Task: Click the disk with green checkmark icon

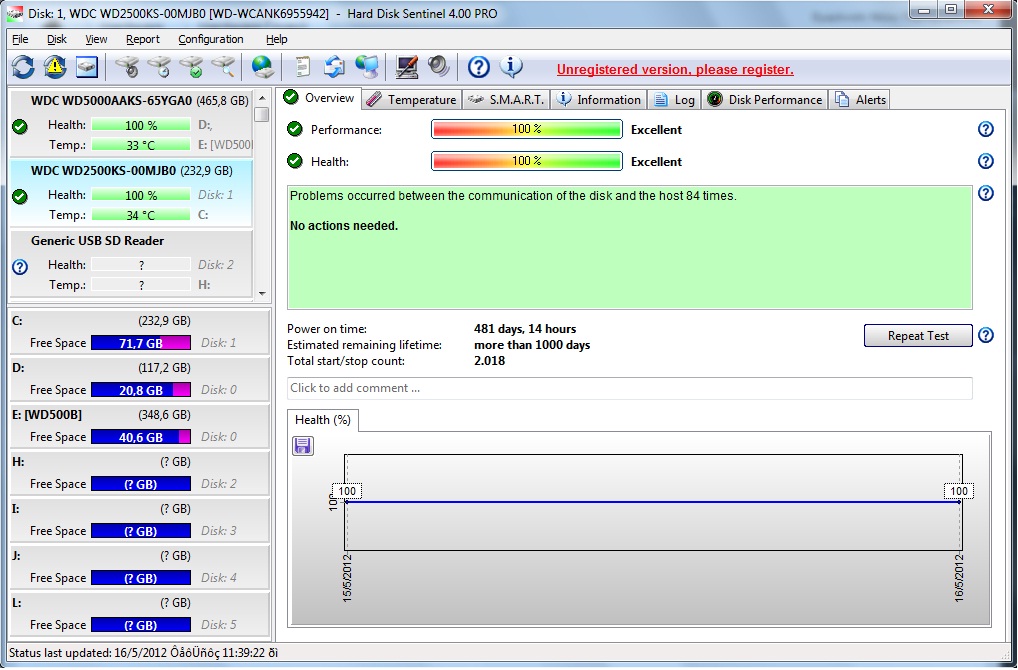Action: (192, 66)
